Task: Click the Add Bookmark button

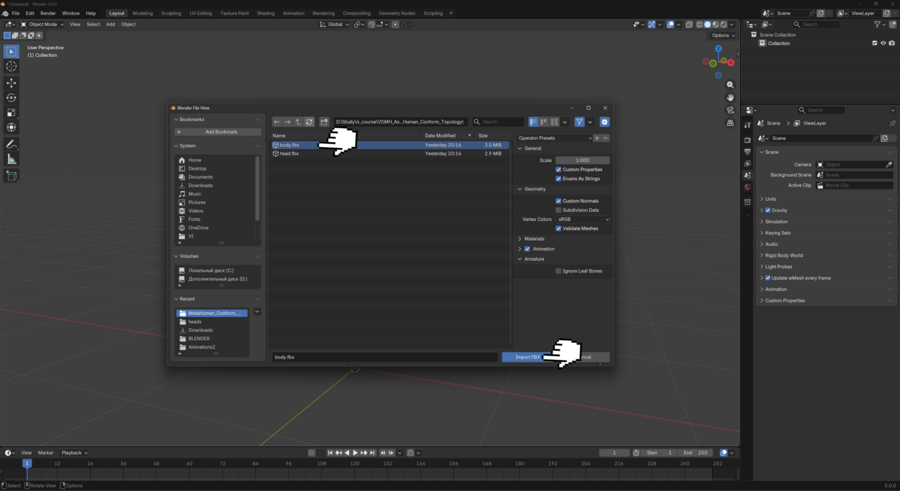Action: coord(219,132)
